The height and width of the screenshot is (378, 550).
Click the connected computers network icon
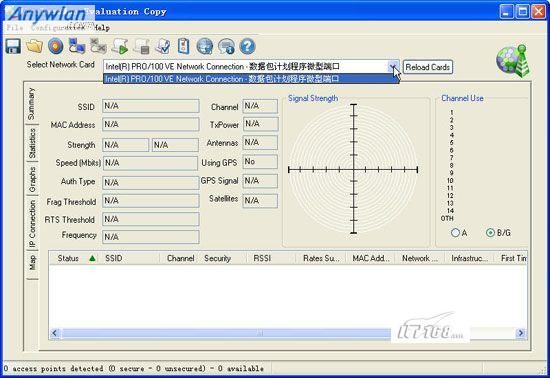tap(77, 46)
